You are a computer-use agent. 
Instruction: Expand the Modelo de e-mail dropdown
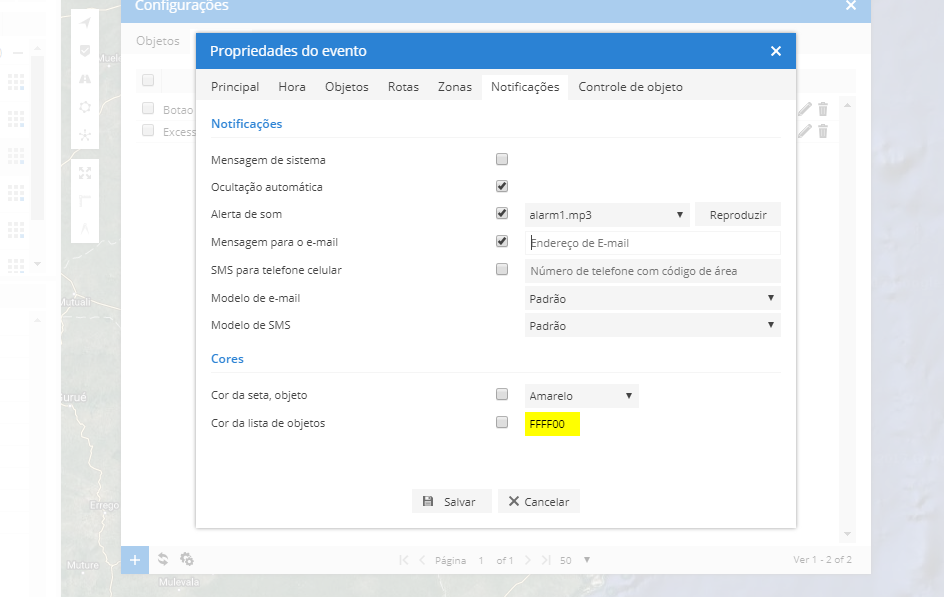652,298
